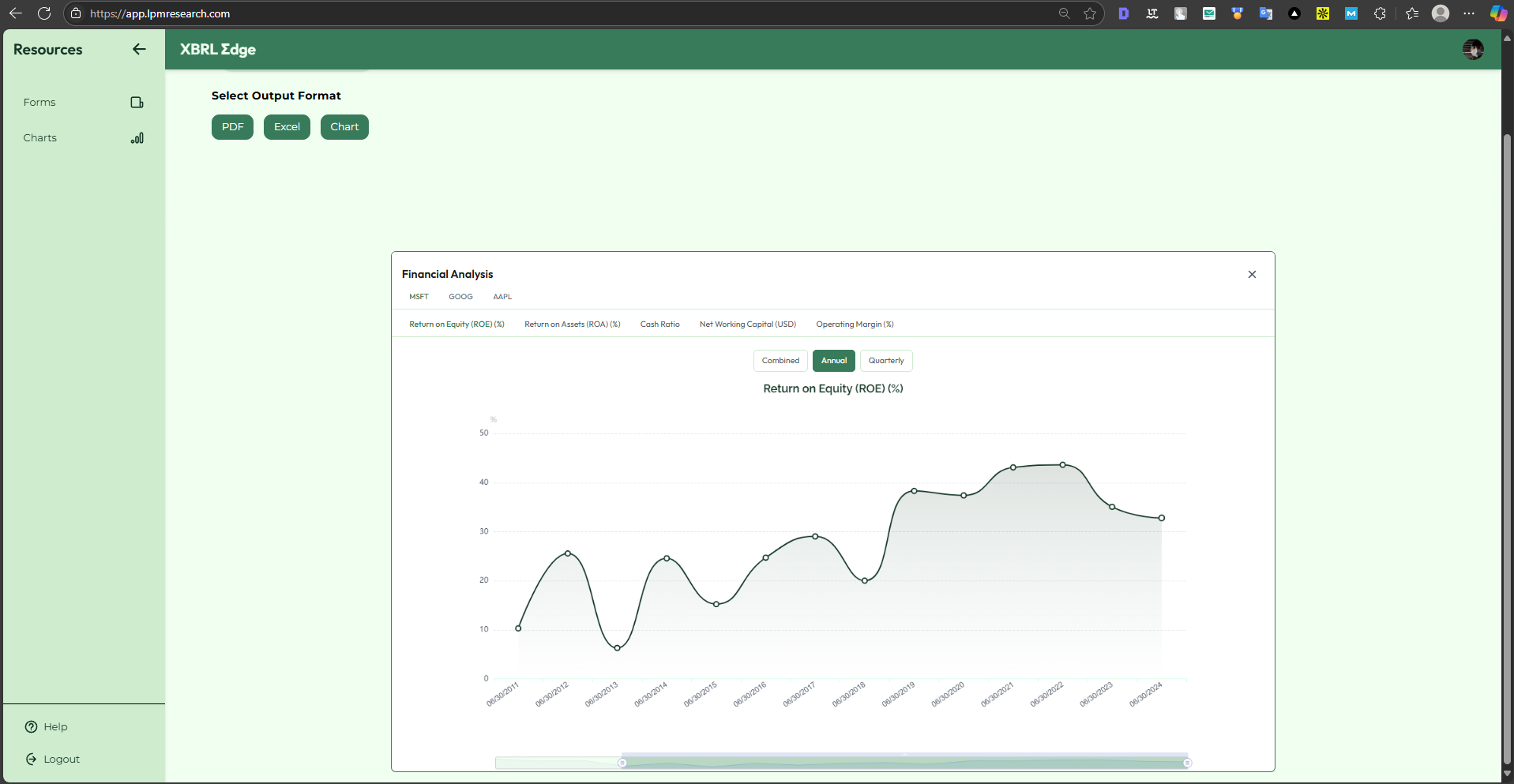Click the green mail extension icon
Screen dimensions: 1514x784
coord(1209,13)
